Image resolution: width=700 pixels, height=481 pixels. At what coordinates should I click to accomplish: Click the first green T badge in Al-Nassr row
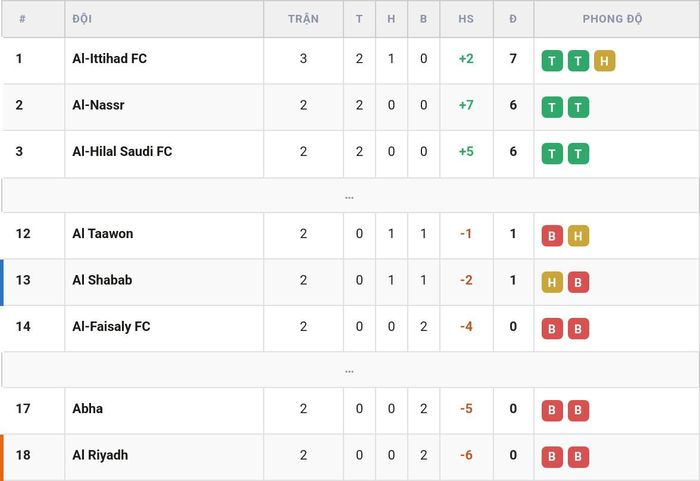pos(552,107)
